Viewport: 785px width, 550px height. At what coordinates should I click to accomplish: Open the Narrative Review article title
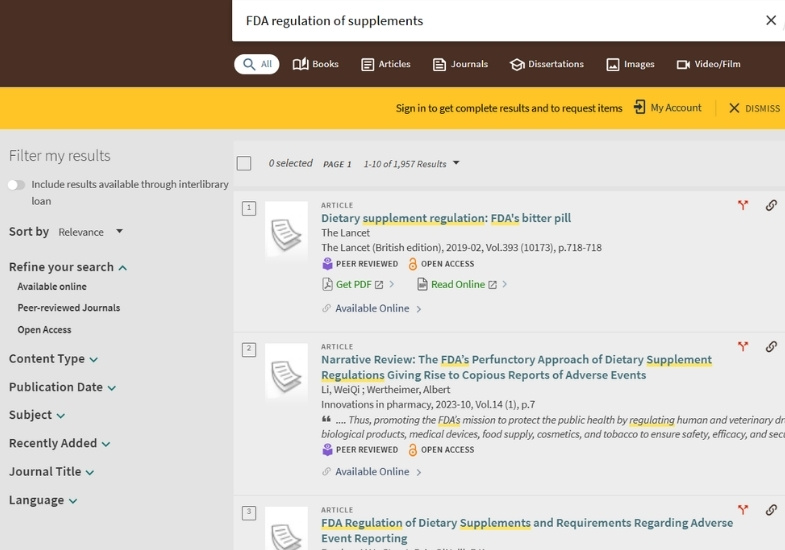516,367
